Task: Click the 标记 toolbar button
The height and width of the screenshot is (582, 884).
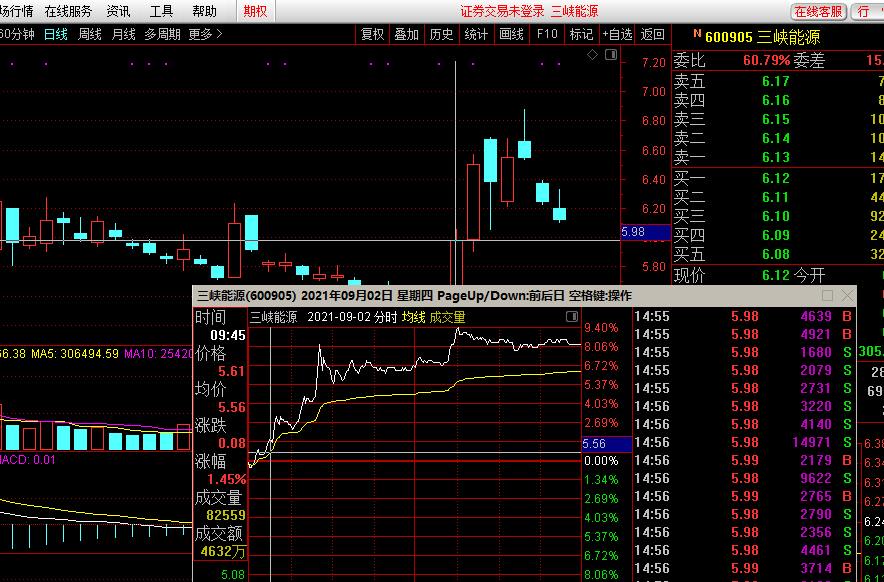Action: (x=581, y=34)
